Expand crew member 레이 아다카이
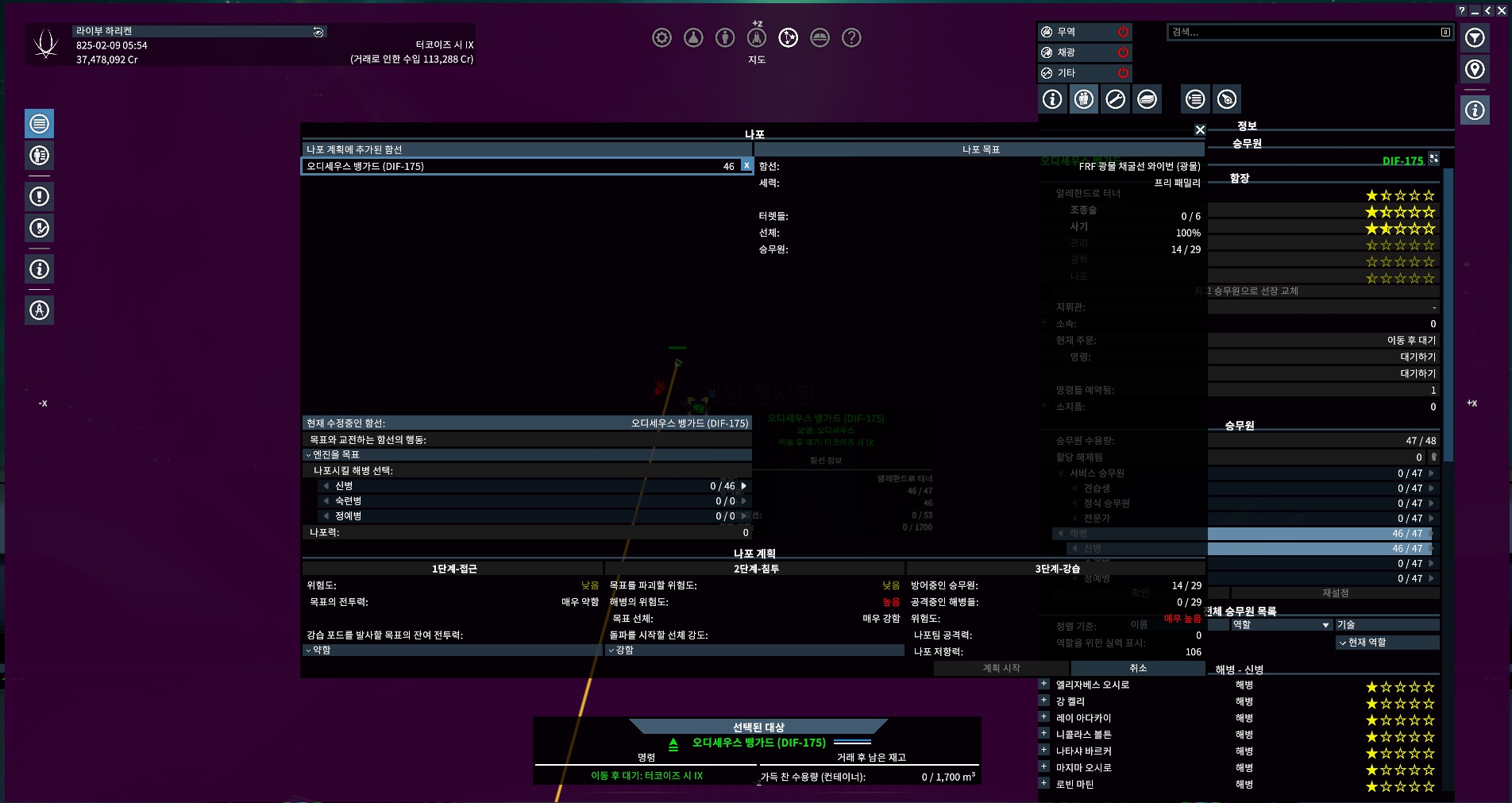This screenshot has height=803, width=1512. click(1044, 717)
